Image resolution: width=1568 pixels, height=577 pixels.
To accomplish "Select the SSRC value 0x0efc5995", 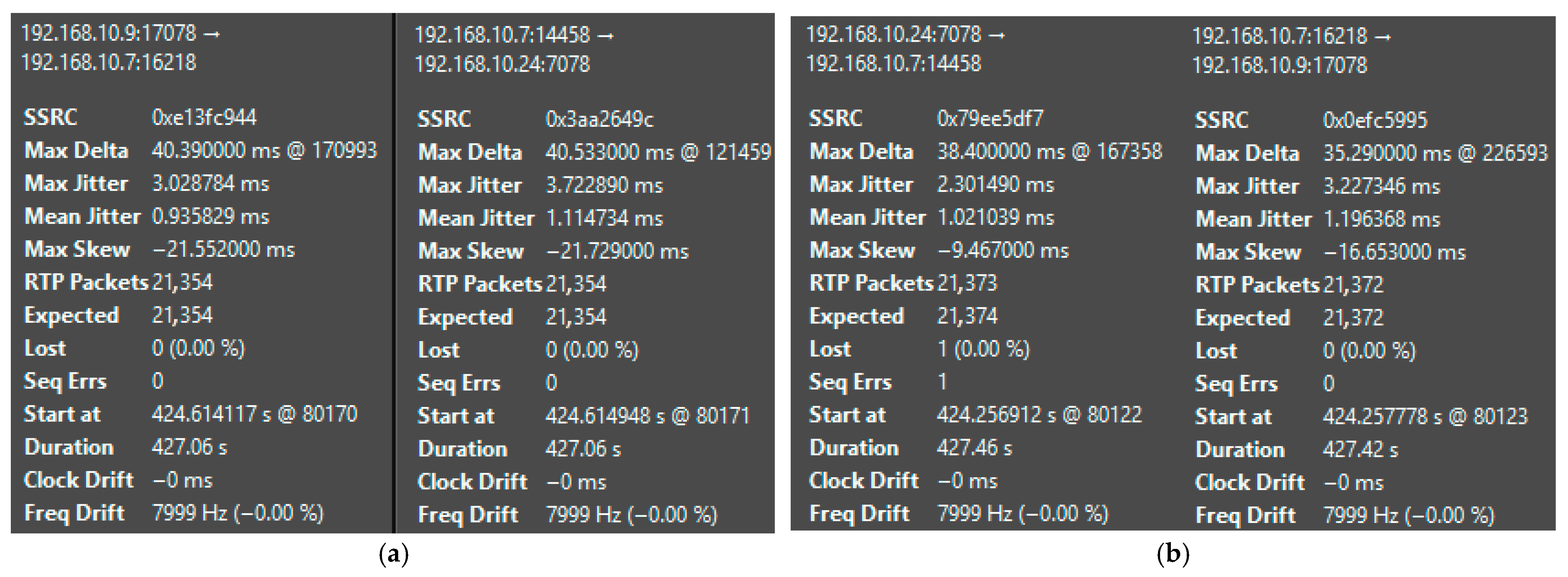I will [x=1374, y=120].
